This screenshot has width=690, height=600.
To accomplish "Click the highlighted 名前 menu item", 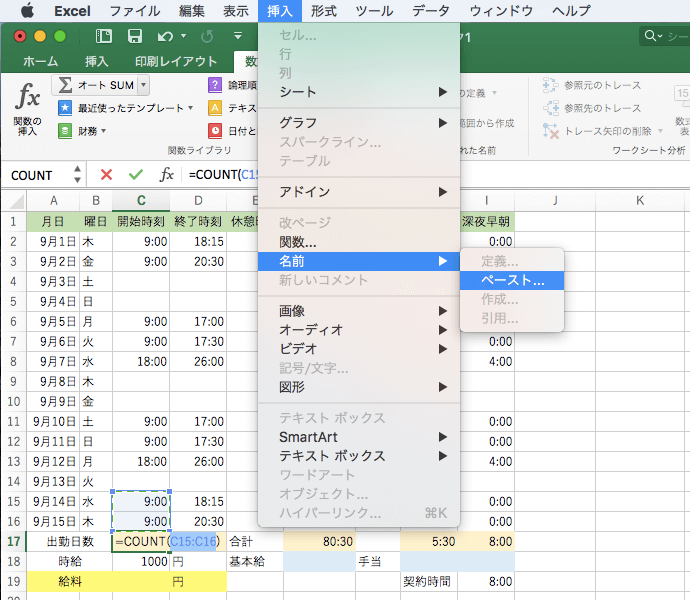I will pyautogui.click(x=359, y=261).
